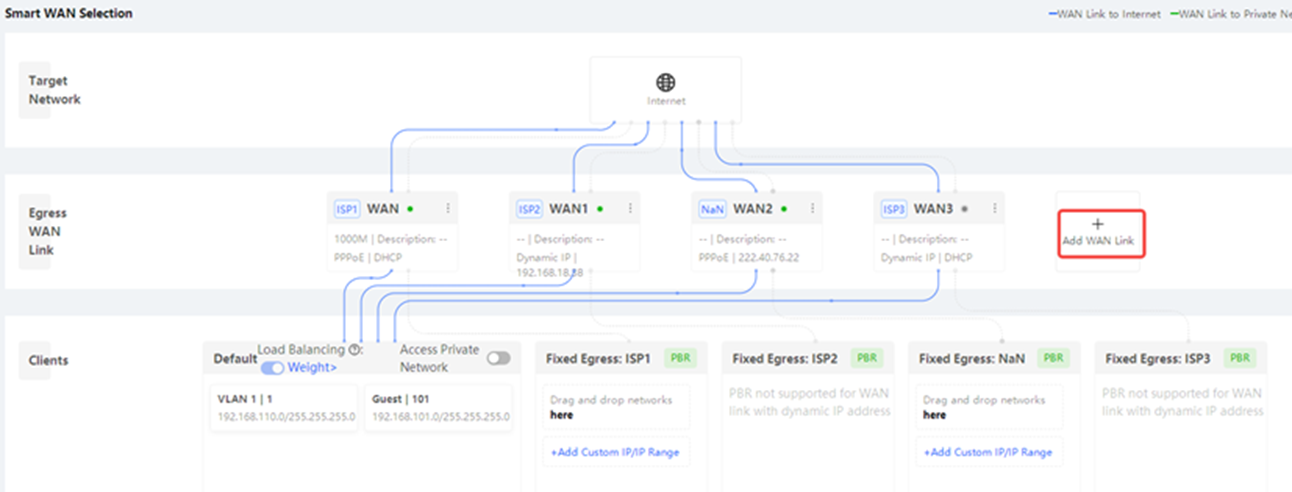Open the three-dot menu on WAN3 card
The height and width of the screenshot is (492, 1292).
(994, 209)
